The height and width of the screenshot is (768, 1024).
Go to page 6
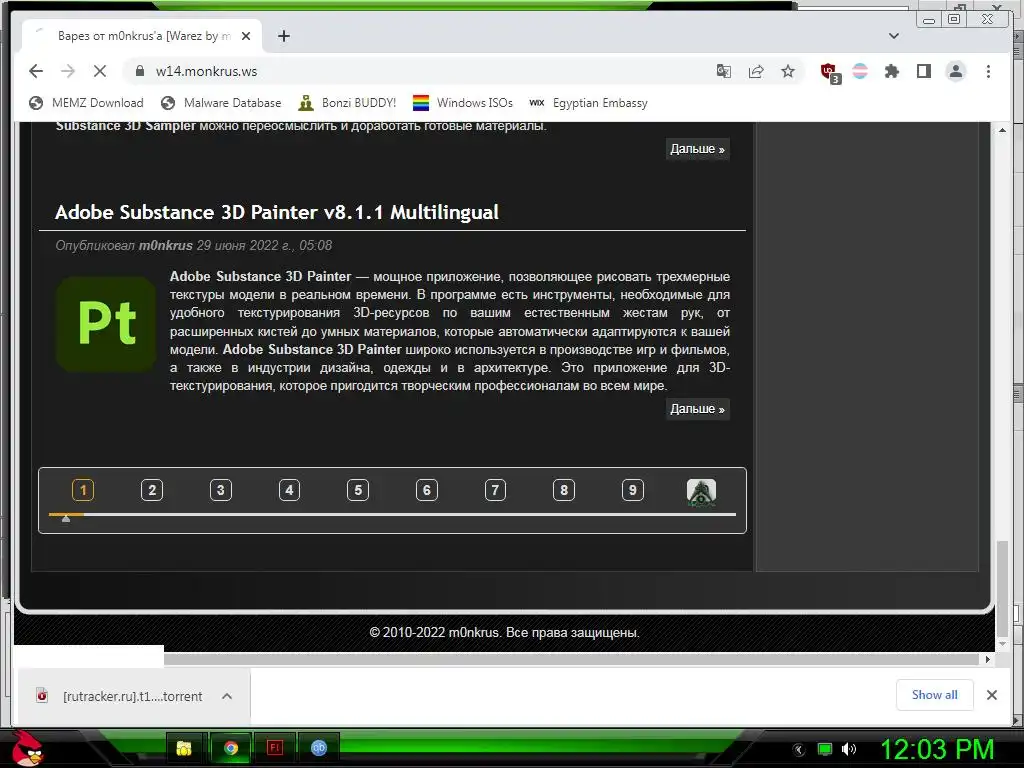[x=426, y=490]
